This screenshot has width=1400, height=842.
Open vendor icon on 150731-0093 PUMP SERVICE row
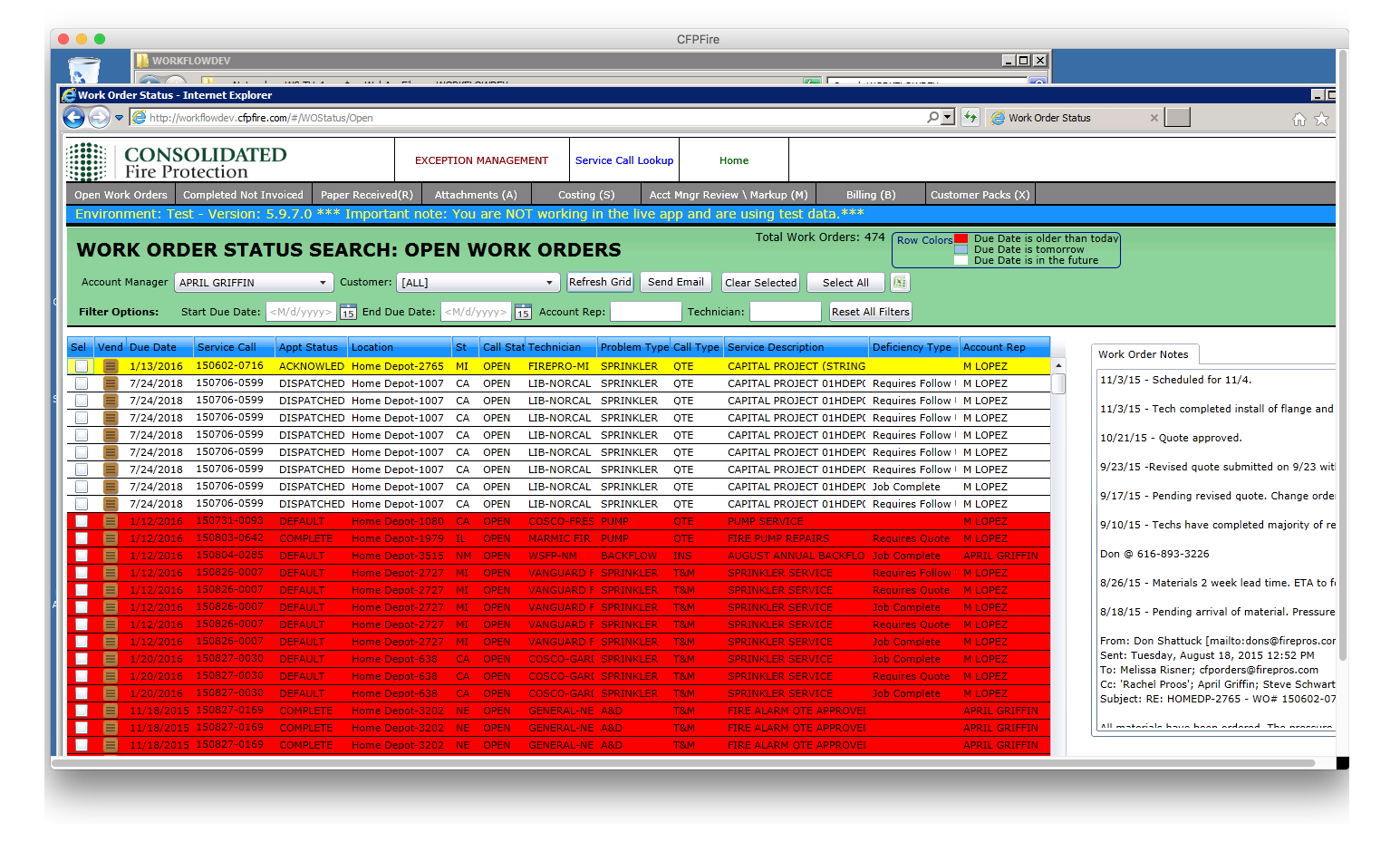pos(111,521)
